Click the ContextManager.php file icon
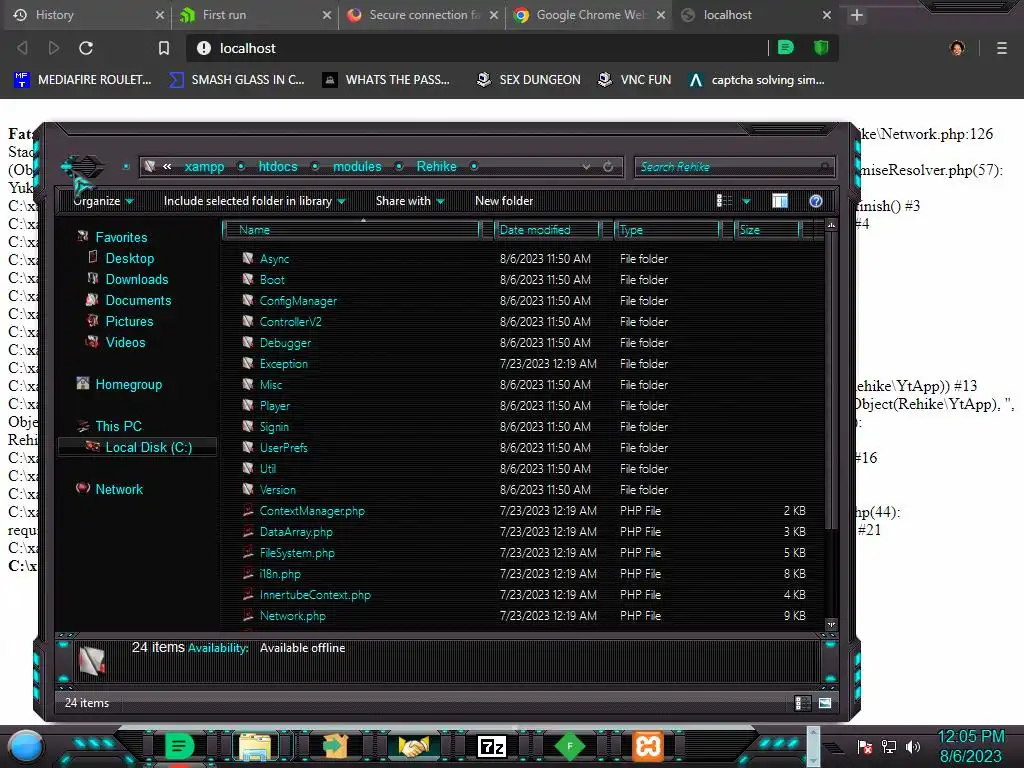Image resolution: width=1024 pixels, height=768 pixels. [248, 511]
